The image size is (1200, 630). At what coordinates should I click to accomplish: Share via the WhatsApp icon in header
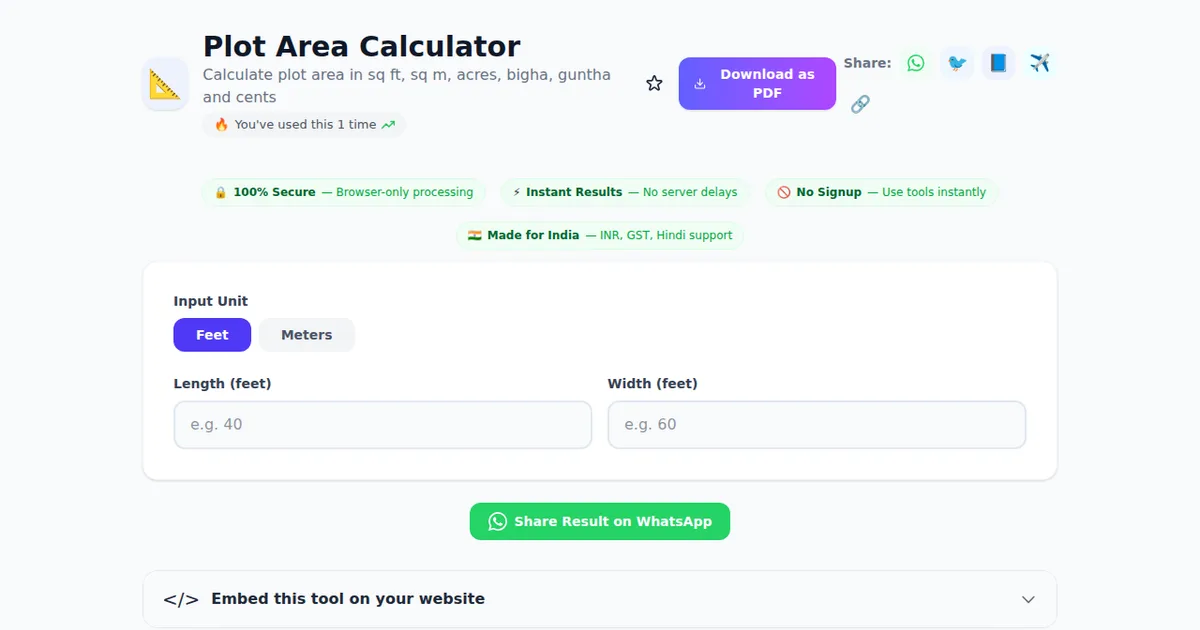click(x=916, y=63)
